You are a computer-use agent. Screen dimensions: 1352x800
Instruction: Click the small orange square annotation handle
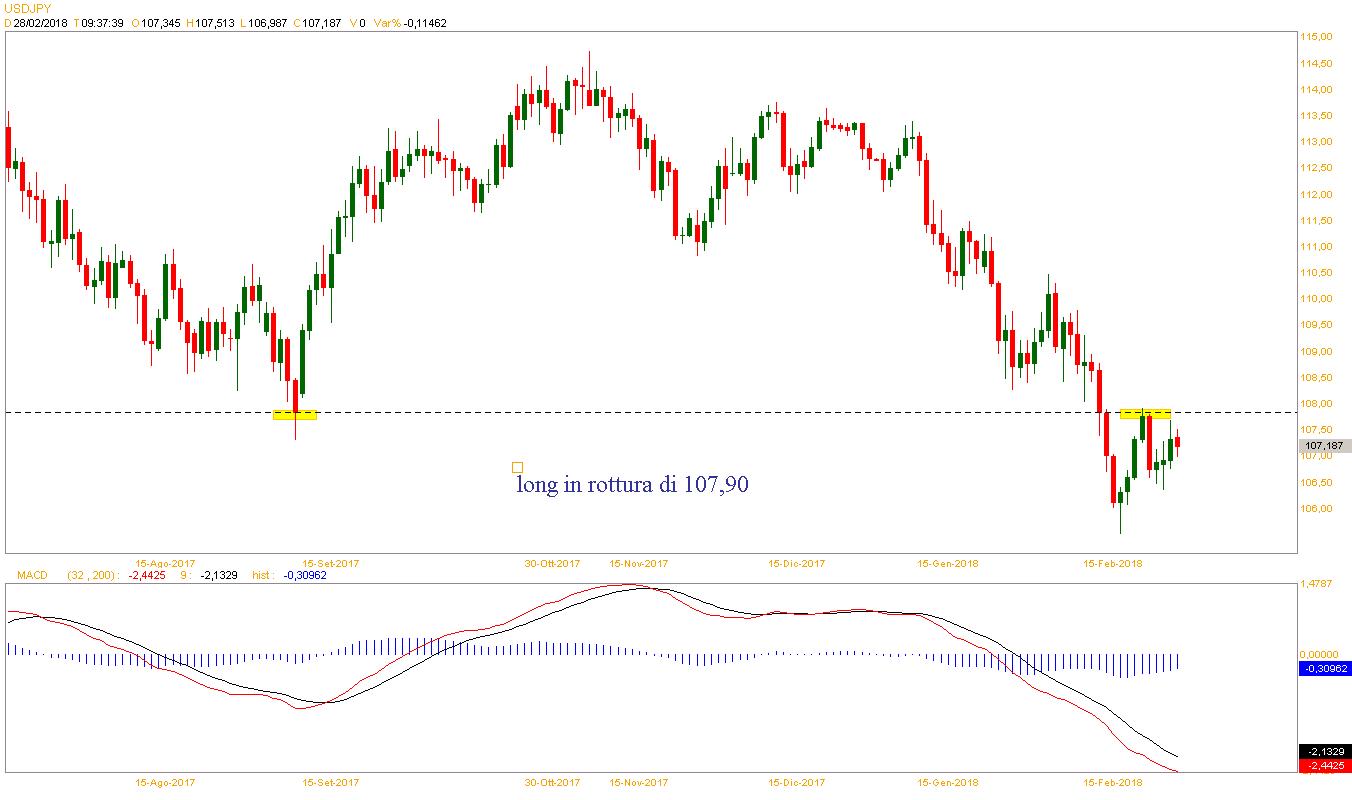517,467
